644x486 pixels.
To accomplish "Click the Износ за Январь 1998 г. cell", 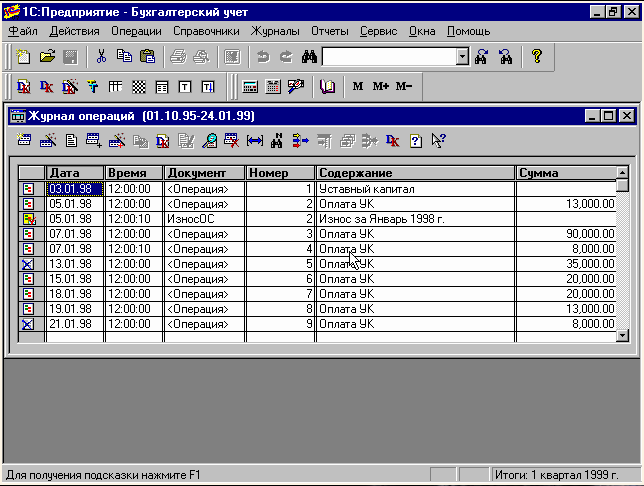I will coord(415,219).
